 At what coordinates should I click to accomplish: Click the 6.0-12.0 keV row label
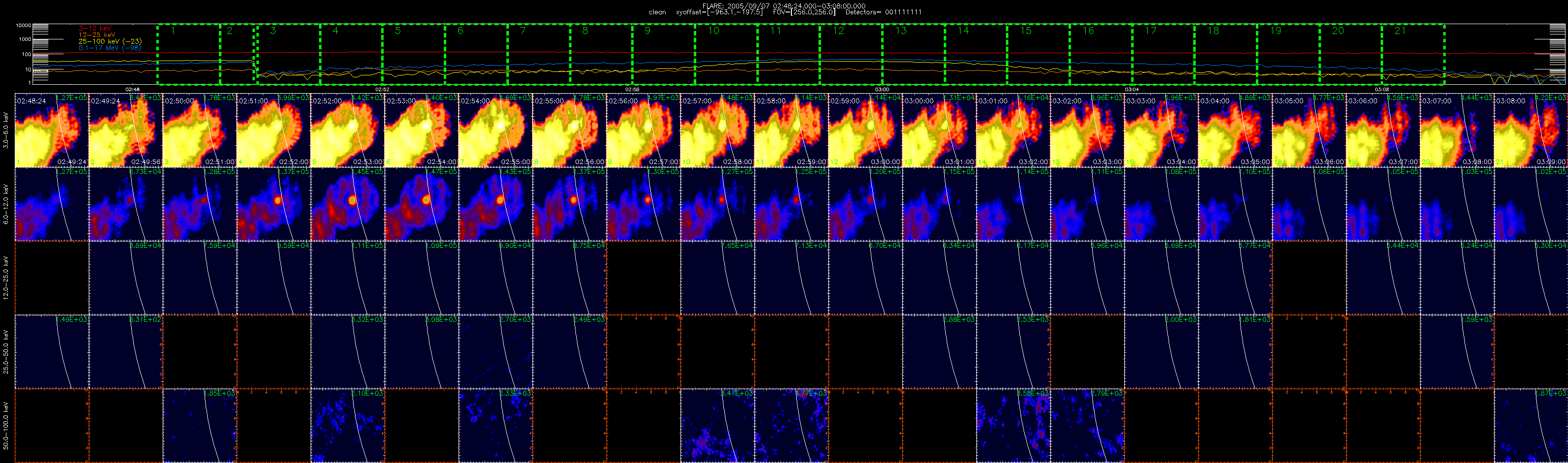click(6, 204)
